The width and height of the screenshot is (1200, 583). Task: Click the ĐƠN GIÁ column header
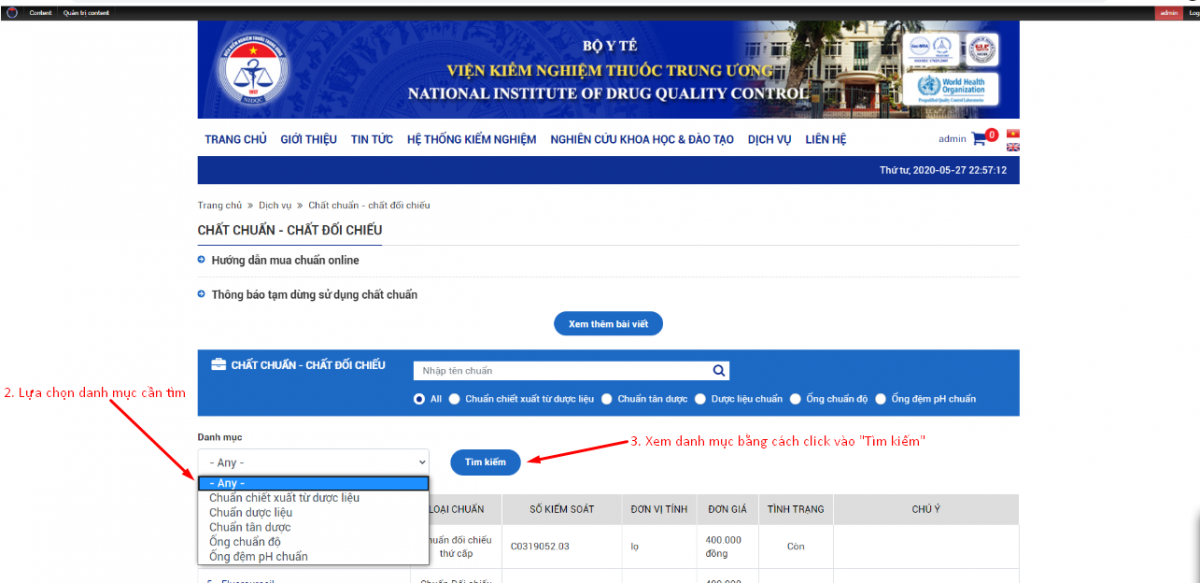point(727,509)
